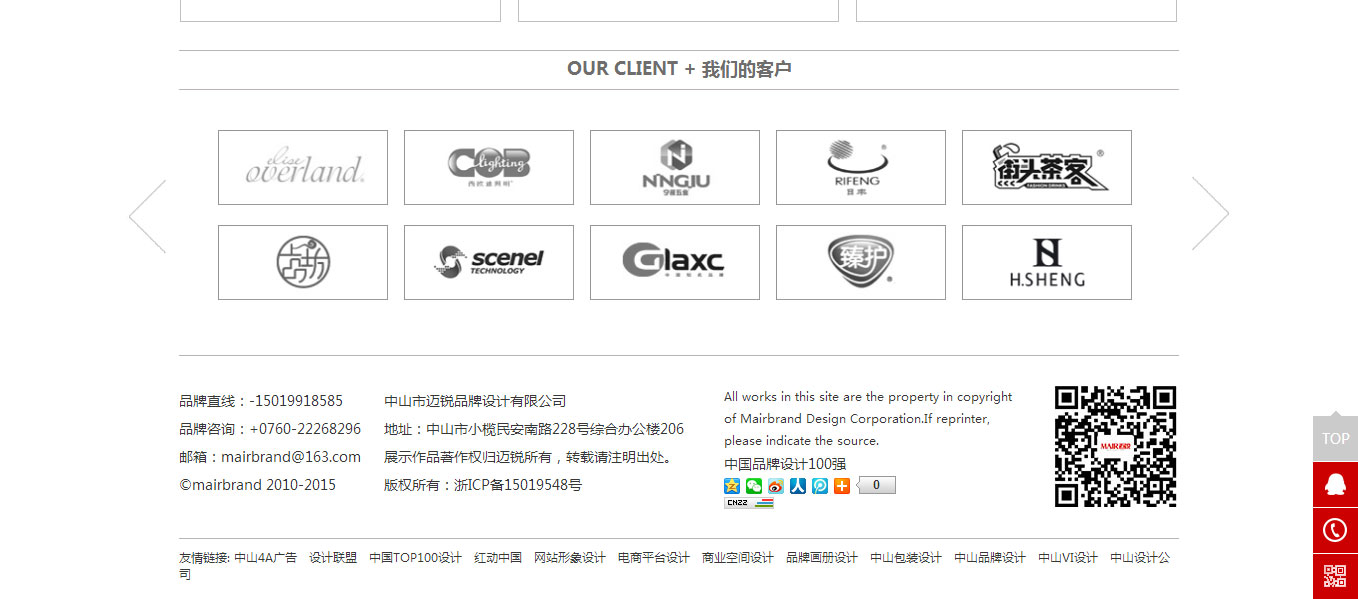Share via the green WeChat icon

pyautogui.click(x=754, y=486)
